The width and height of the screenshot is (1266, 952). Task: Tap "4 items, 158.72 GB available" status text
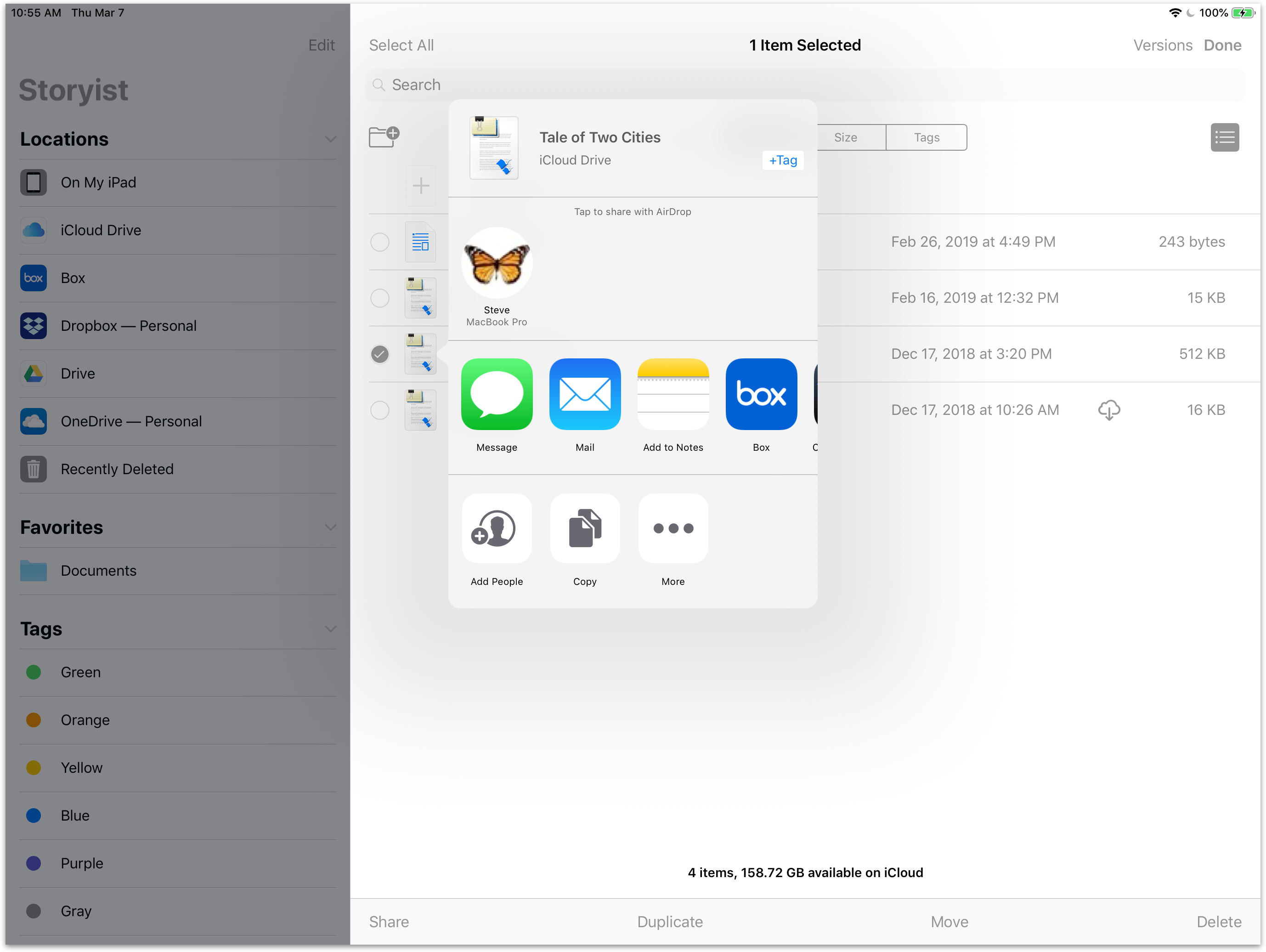[x=805, y=873]
